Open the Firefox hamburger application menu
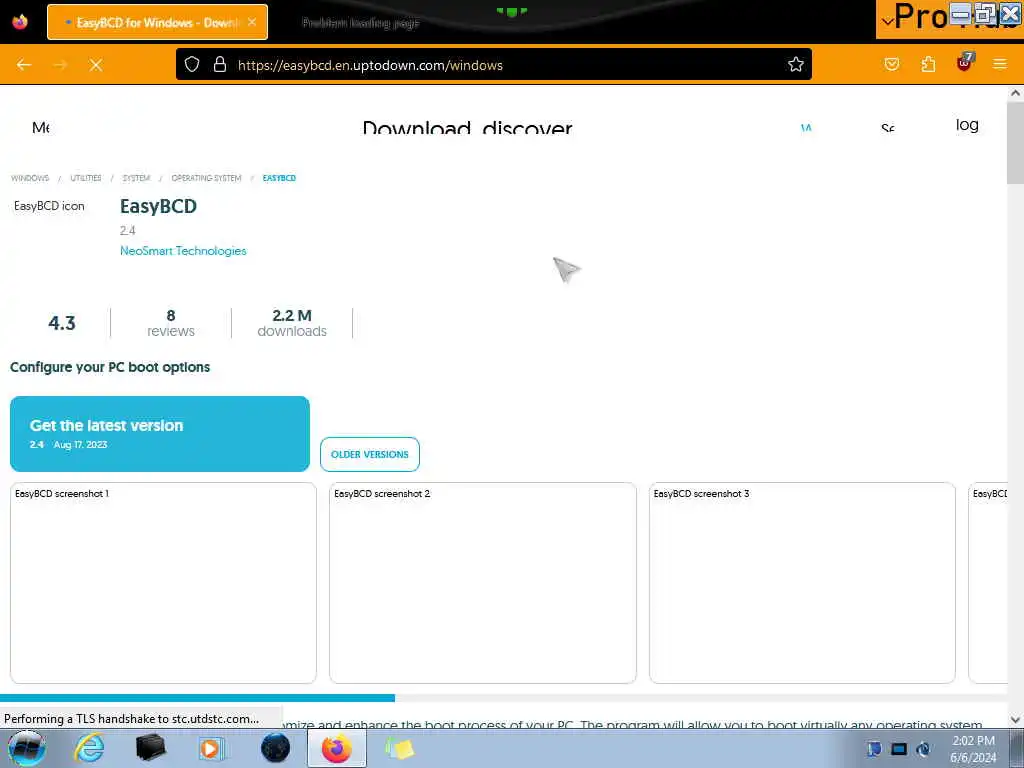 [x=1000, y=64]
